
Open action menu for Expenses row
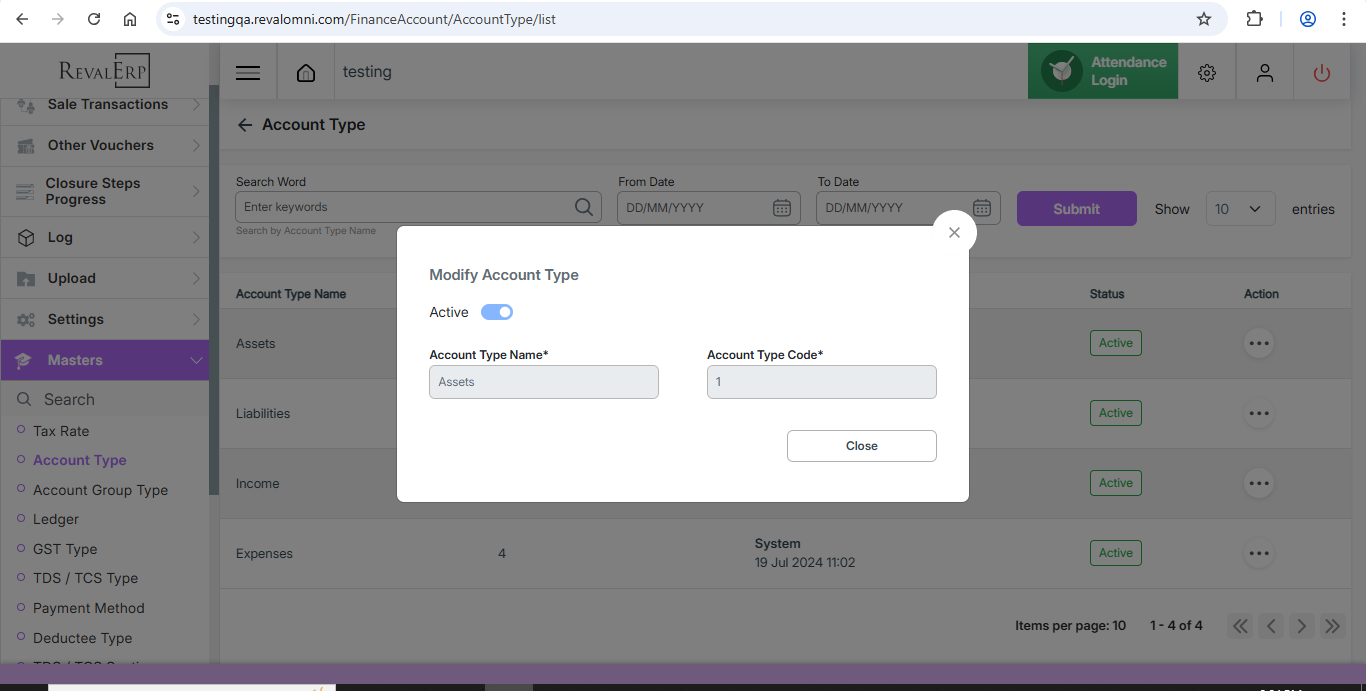[x=1258, y=553]
